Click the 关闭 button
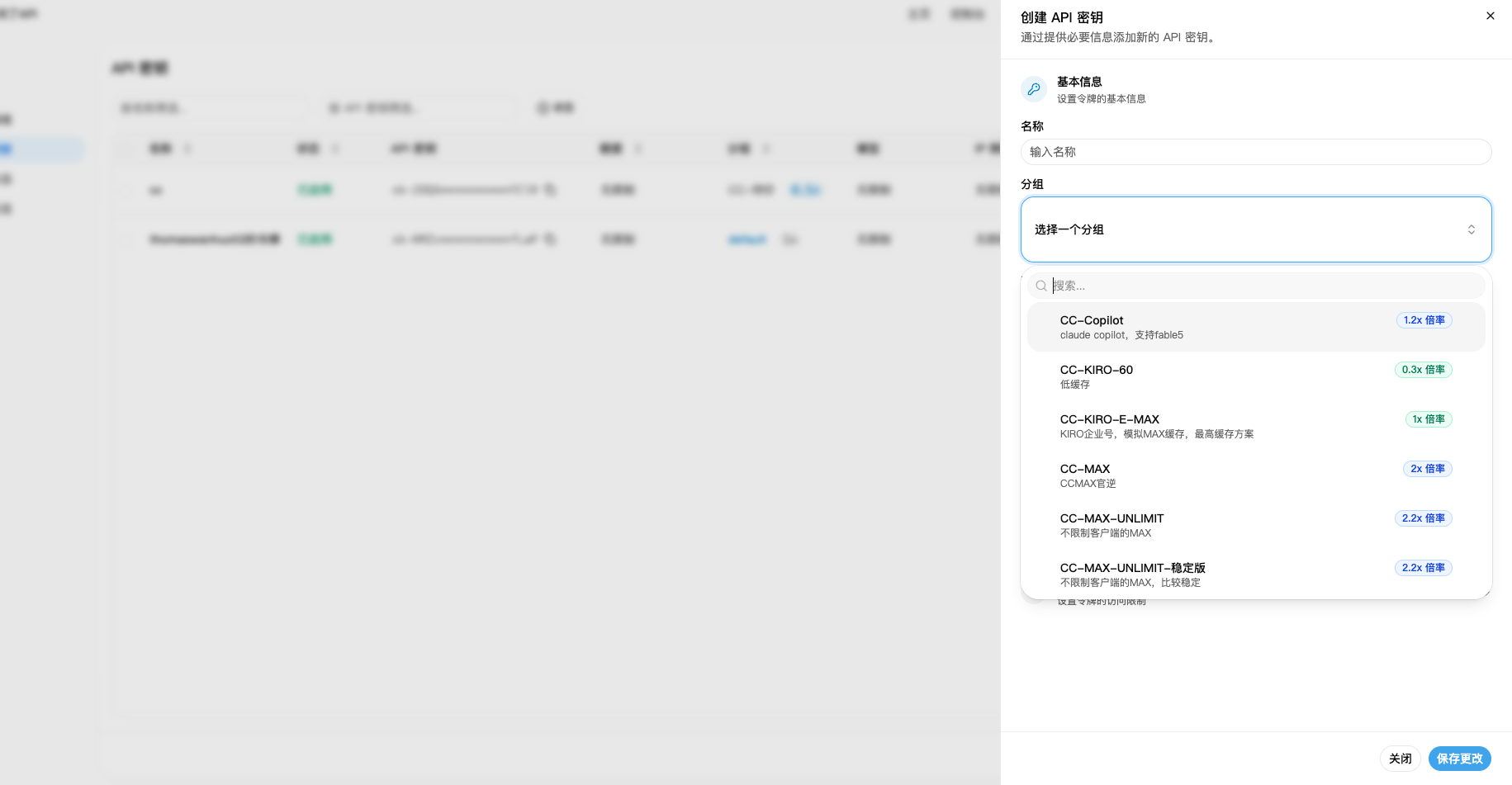The width and height of the screenshot is (1512, 785). coord(1400,759)
